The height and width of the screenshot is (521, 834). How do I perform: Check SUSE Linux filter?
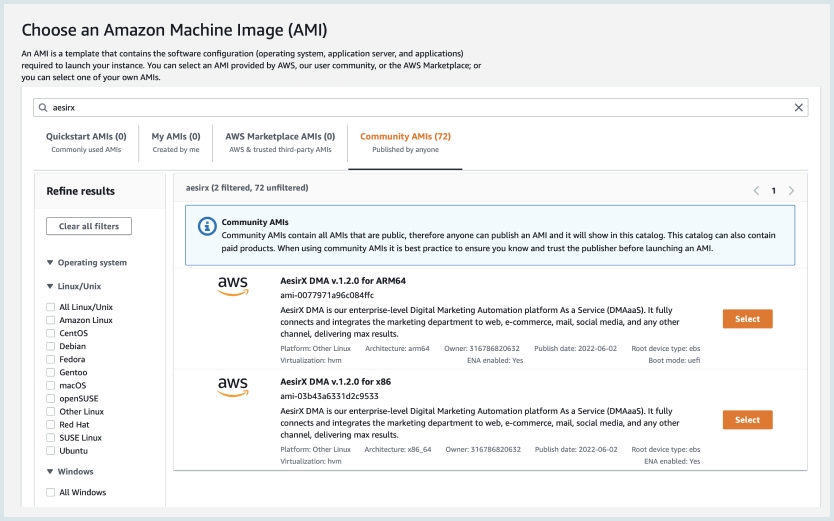[51, 438]
